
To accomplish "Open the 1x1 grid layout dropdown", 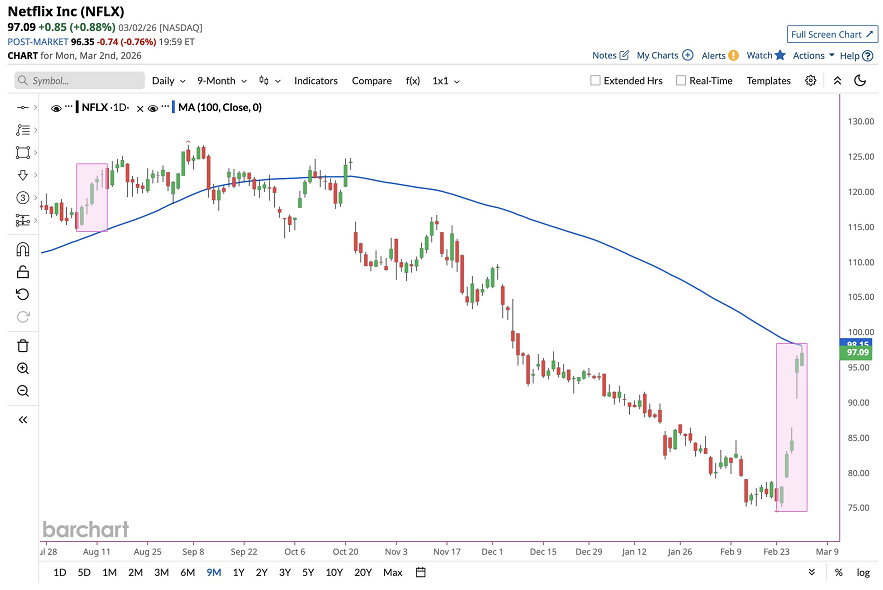I will [446, 81].
